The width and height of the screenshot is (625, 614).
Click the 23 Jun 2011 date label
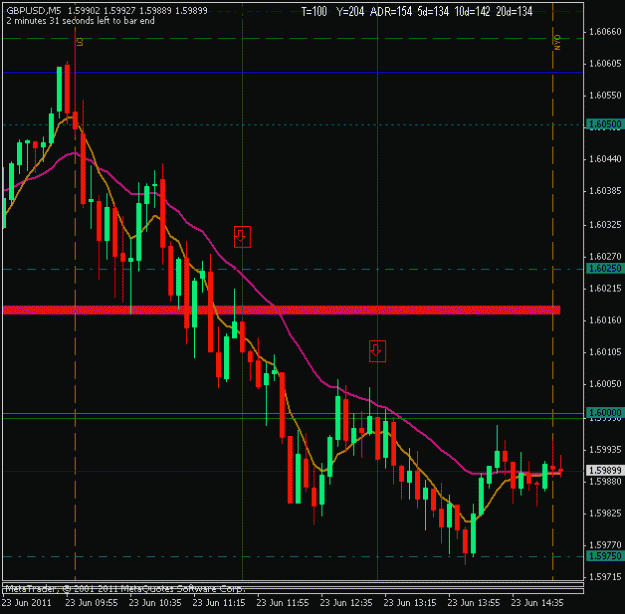click(26, 602)
